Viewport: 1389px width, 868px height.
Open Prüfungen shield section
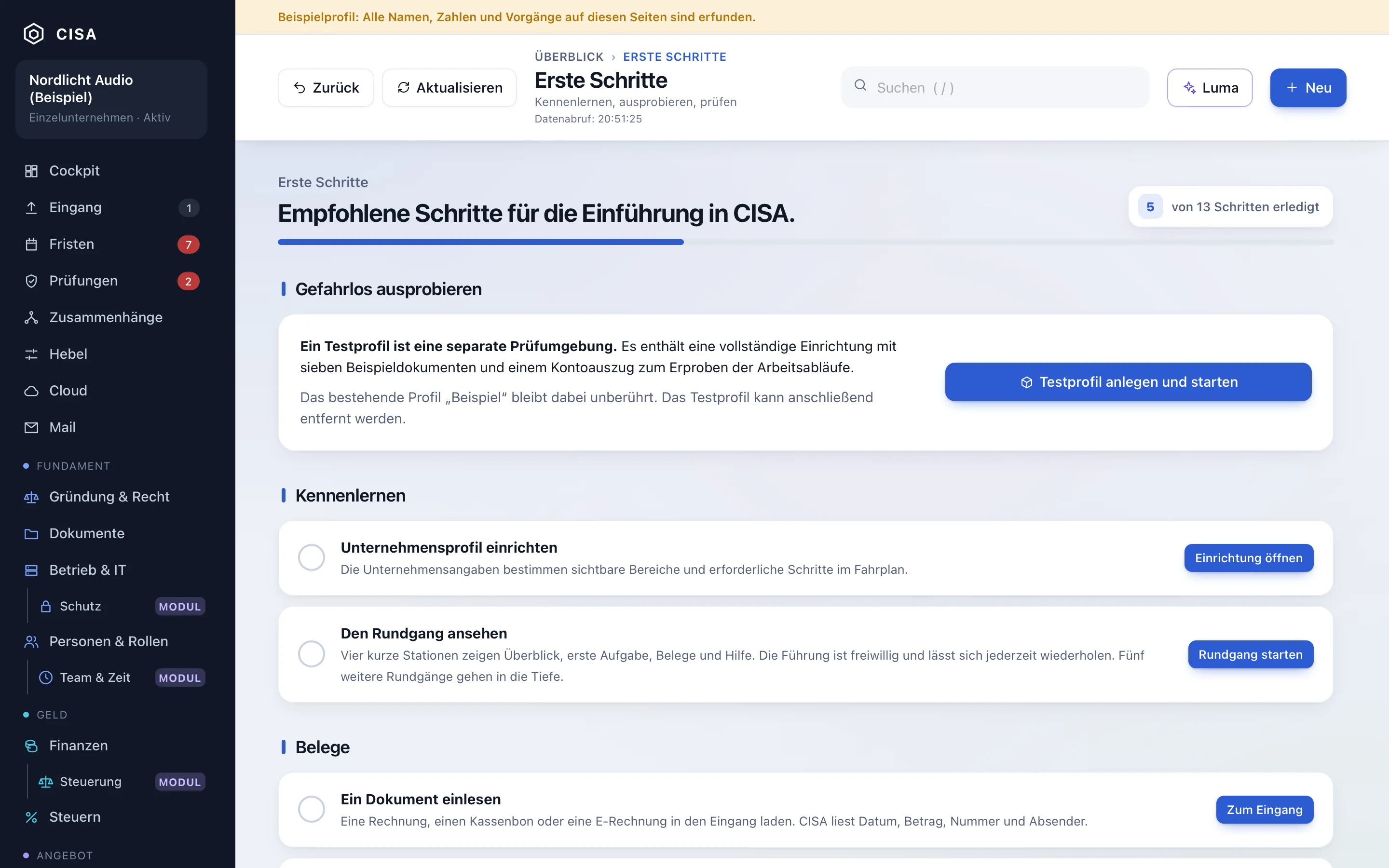(x=111, y=281)
